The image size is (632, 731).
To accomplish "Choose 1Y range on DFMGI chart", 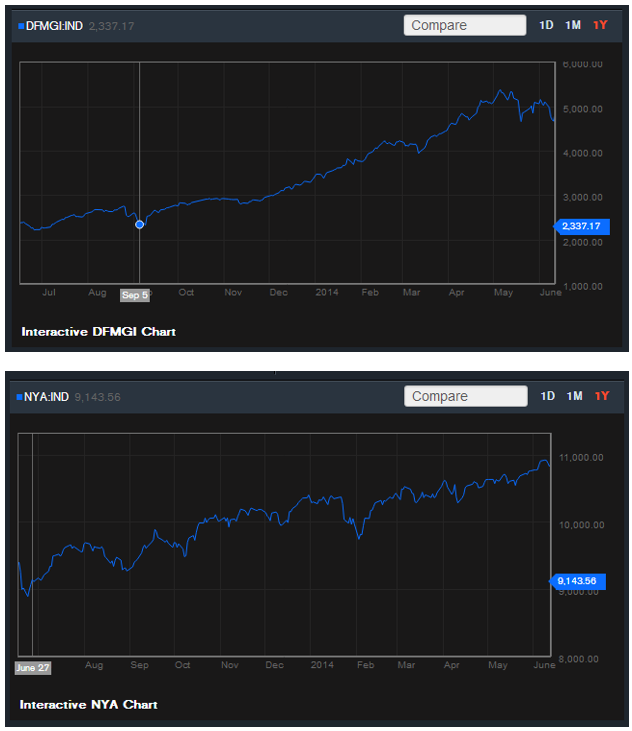I will click(600, 25).
